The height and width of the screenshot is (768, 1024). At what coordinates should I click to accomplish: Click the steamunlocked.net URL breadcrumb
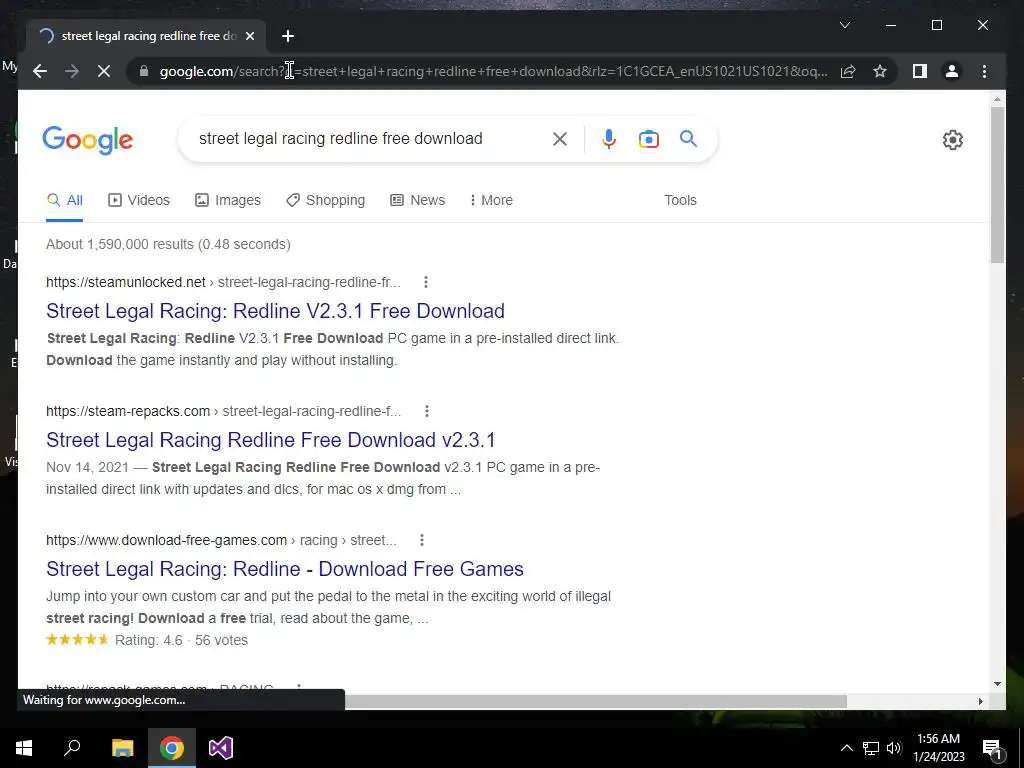point(223,282)
